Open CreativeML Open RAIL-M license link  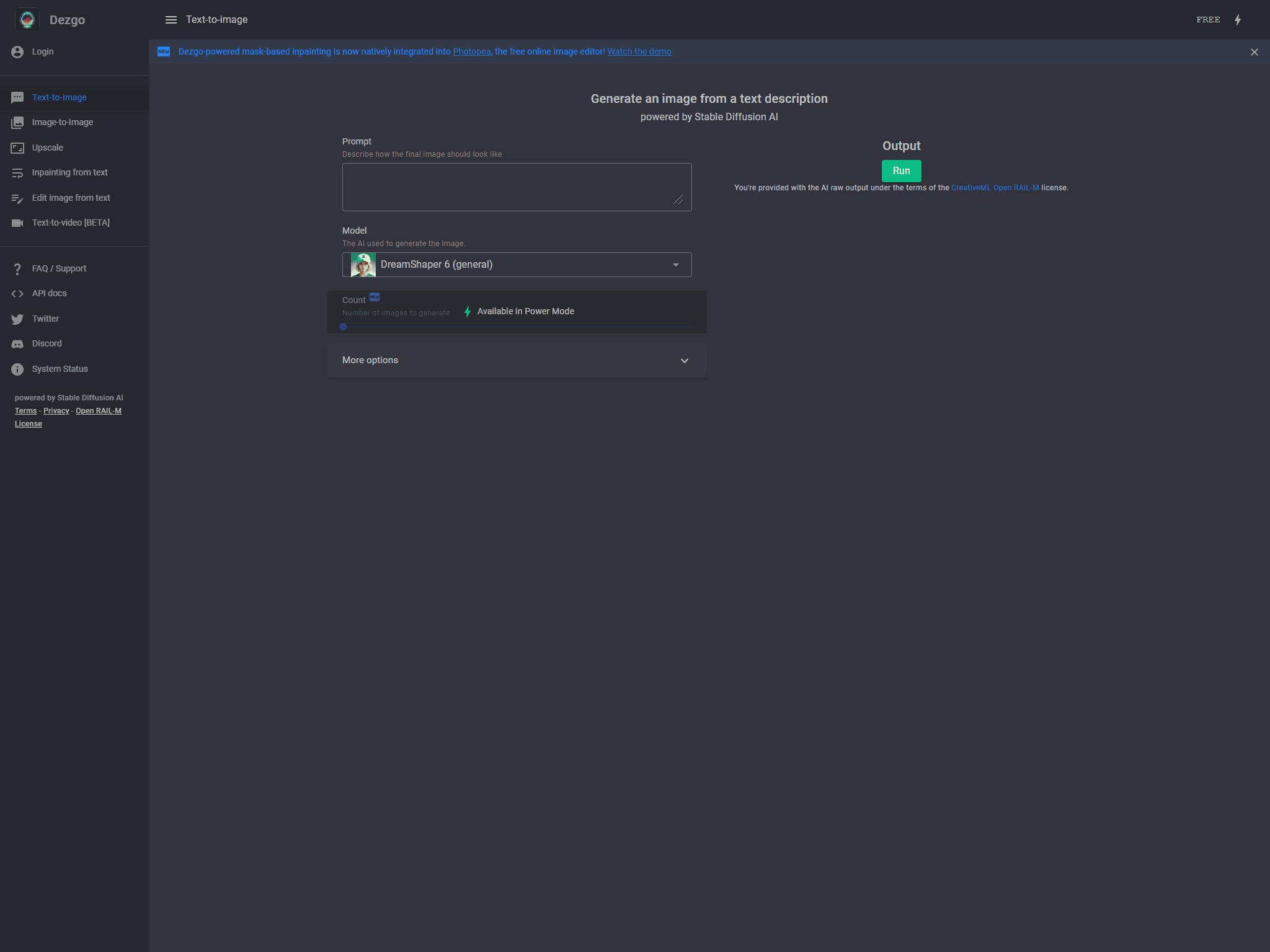[995, 188]
